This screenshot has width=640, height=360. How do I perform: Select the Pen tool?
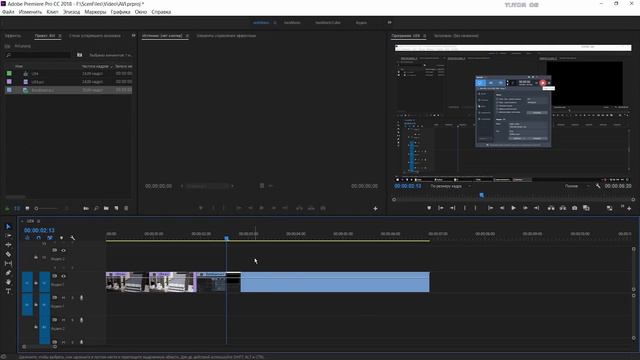tap(8, 273)
